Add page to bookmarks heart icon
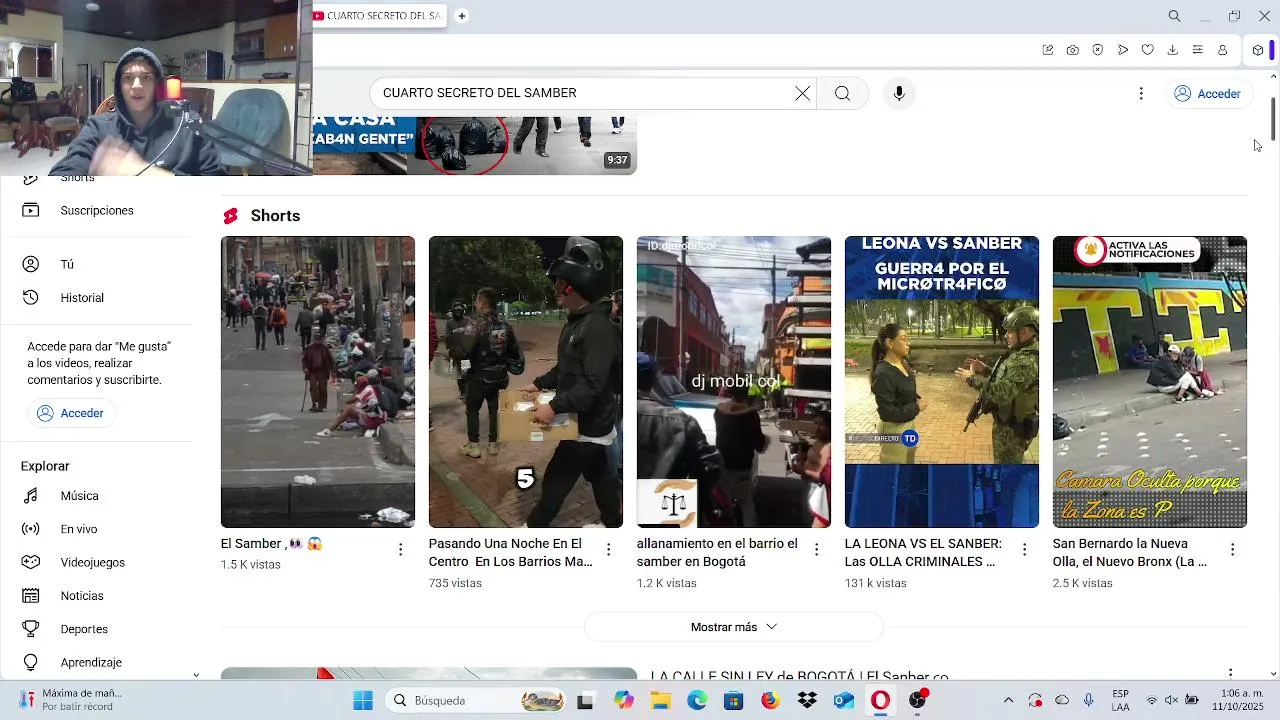The height and width of the screenshot is (720, 1280). 1147,50
